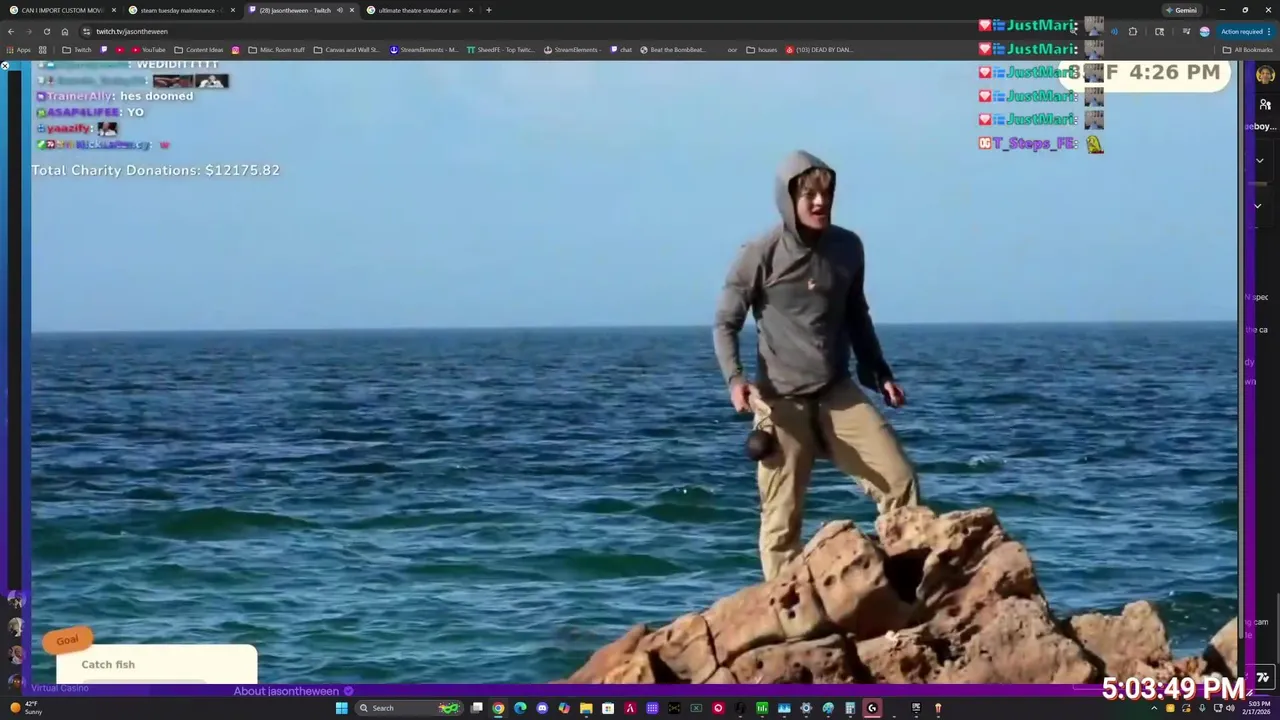Open the Twitch bookmarks folder

[x=77, y=50]
